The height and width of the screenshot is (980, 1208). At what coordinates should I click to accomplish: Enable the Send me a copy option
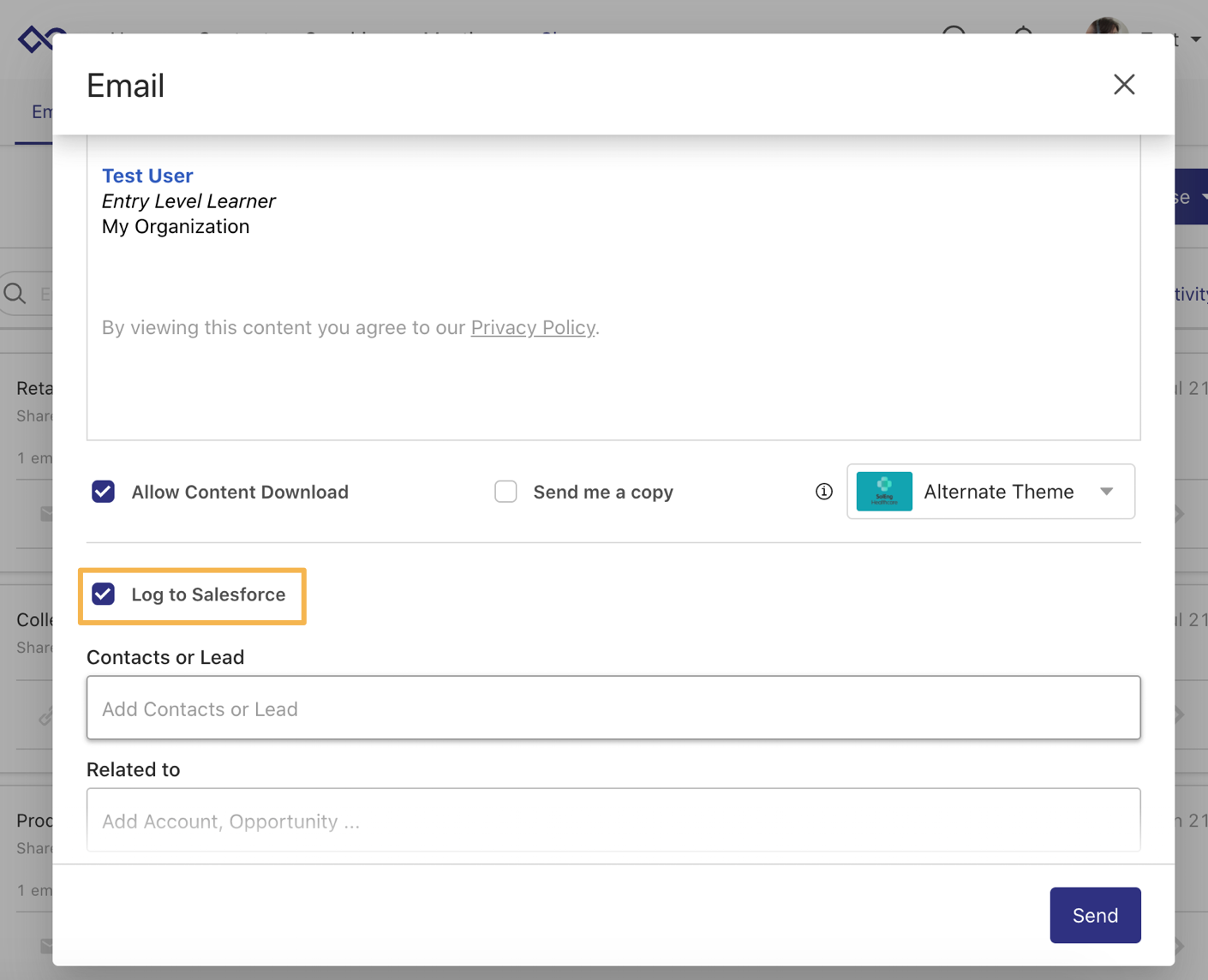tap(505, 492)
